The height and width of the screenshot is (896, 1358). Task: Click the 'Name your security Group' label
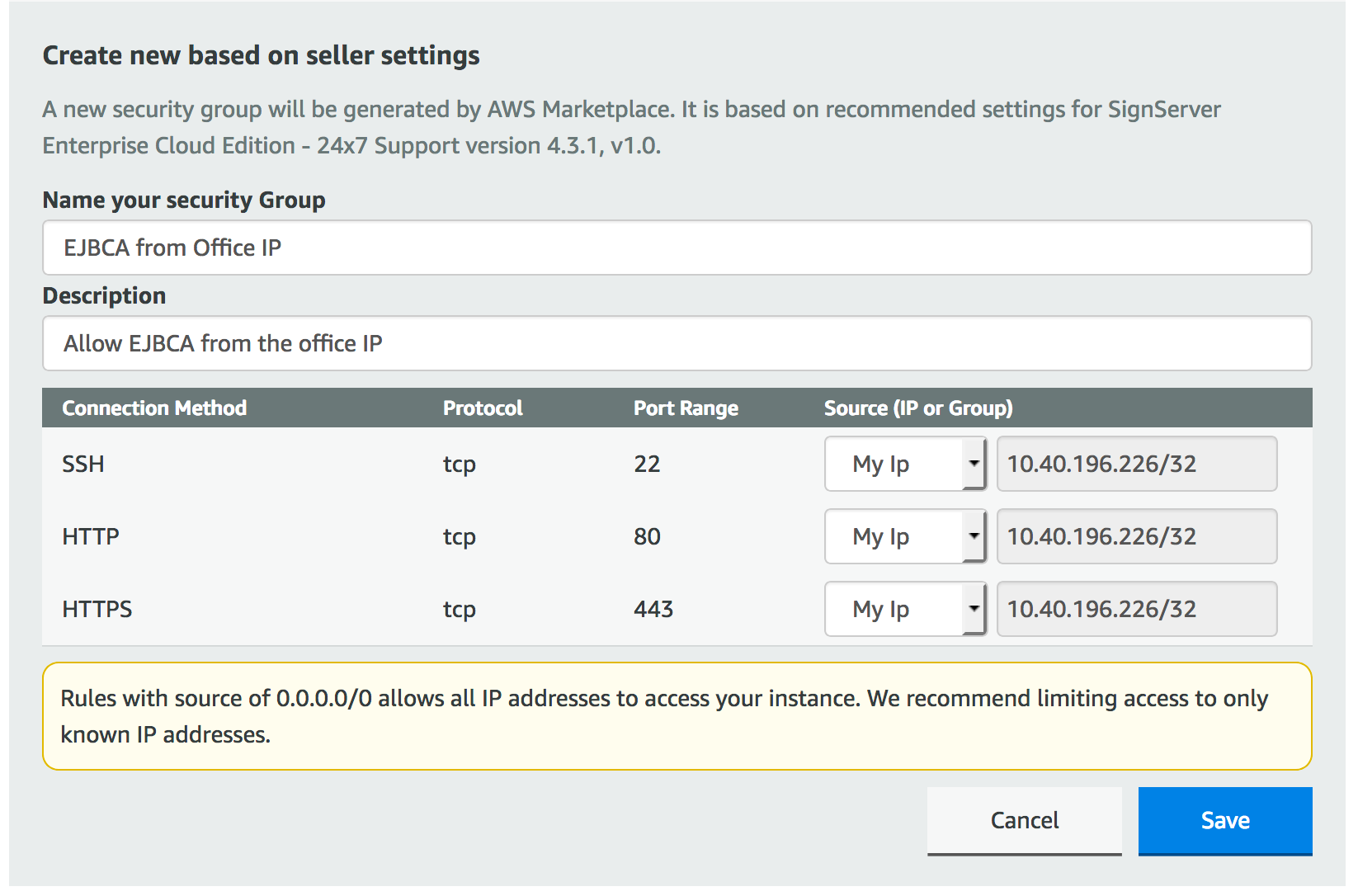184,200
